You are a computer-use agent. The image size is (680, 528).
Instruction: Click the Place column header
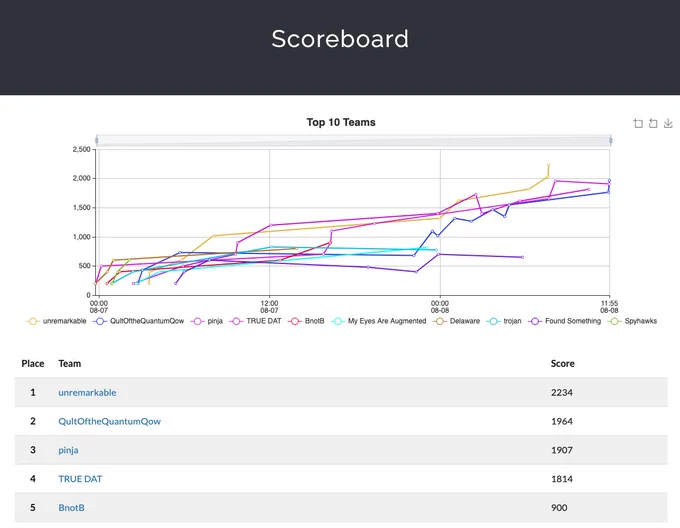pos(33,364)
